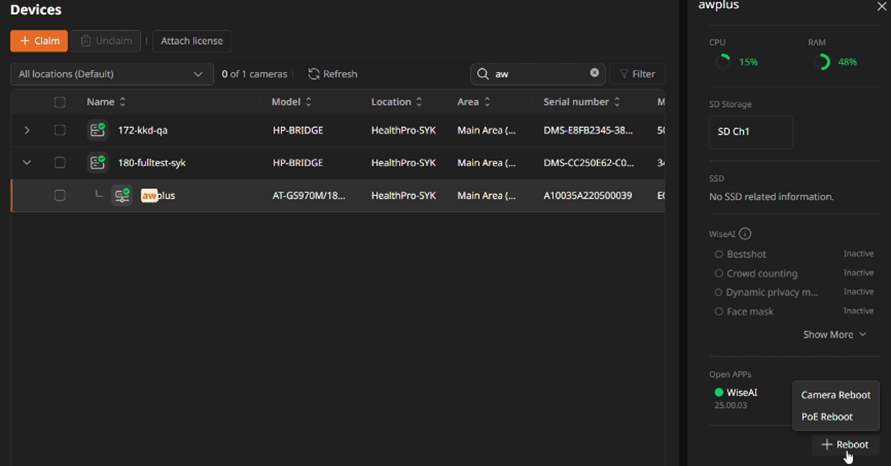Click the orange Claim button

[39, 41]
